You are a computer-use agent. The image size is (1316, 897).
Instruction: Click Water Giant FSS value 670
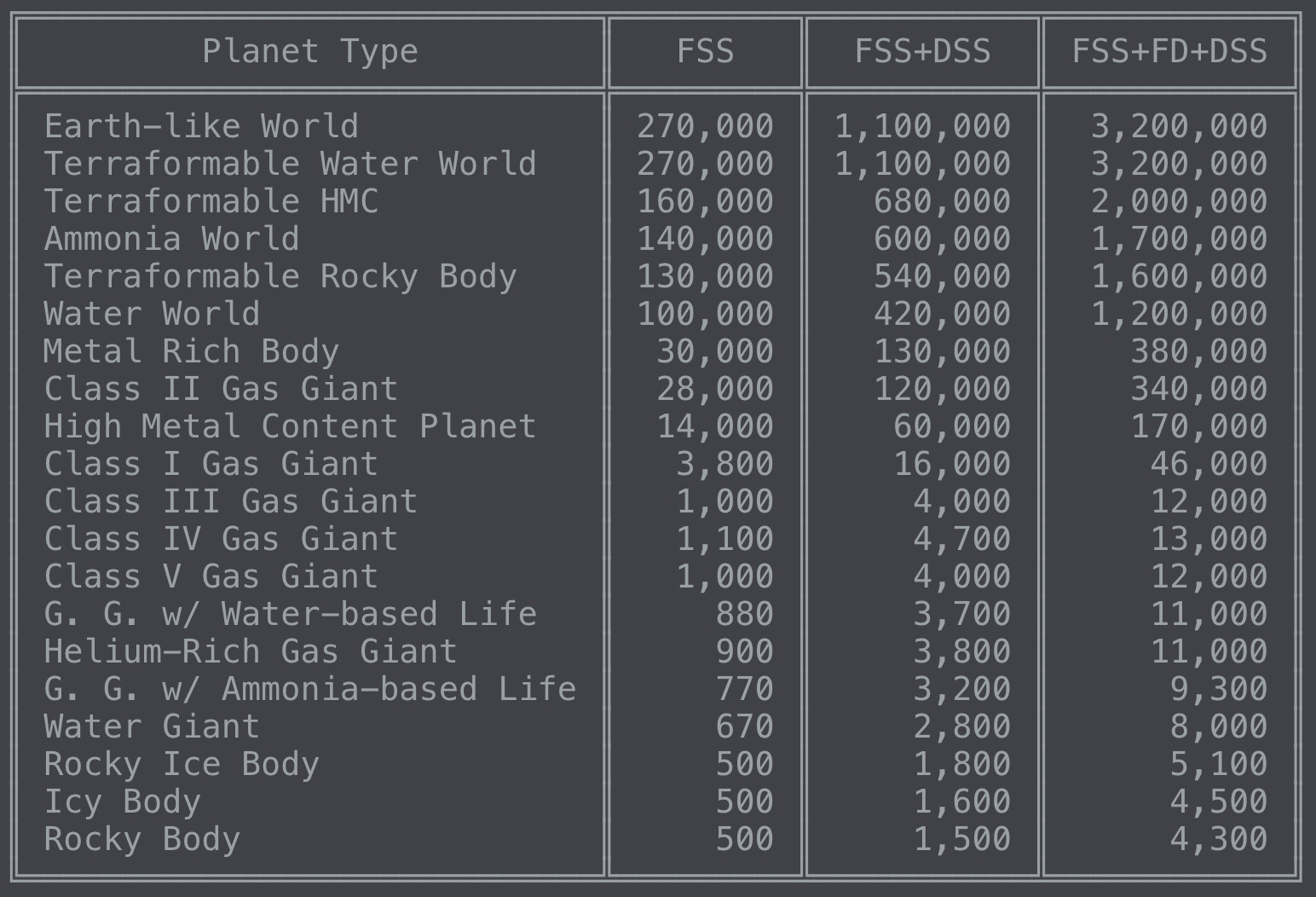(x=745, y=726)
